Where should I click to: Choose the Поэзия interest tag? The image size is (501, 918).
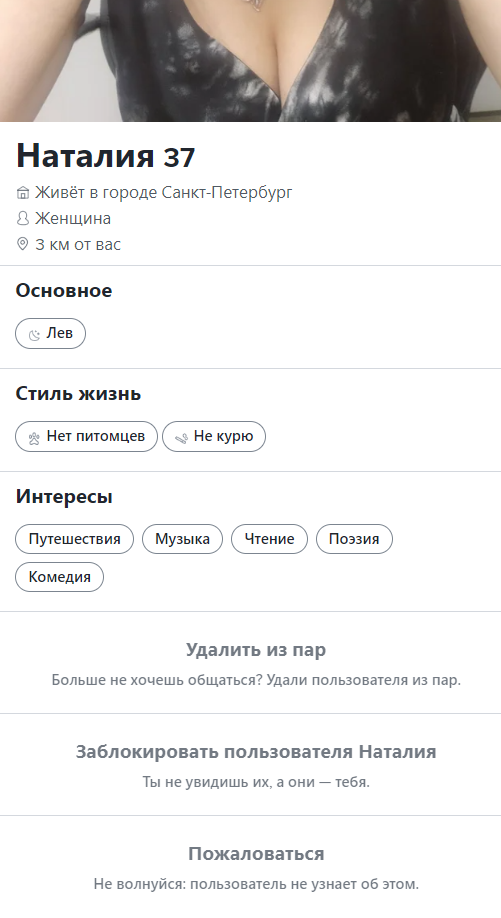pyautogui.click(x=354, y=539)
